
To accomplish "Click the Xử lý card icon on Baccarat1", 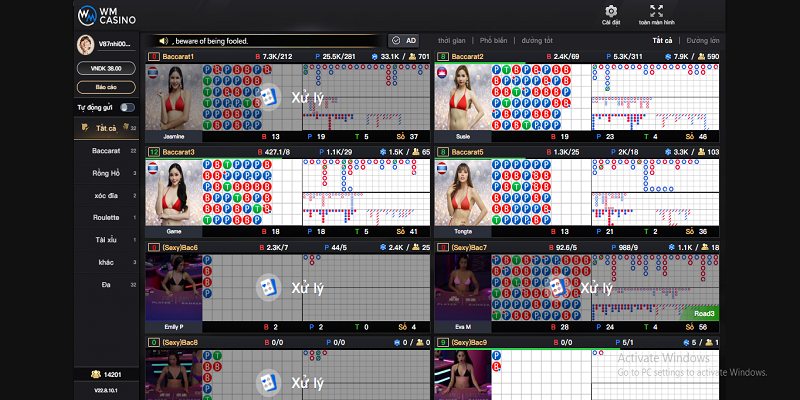I will point(268,97).
